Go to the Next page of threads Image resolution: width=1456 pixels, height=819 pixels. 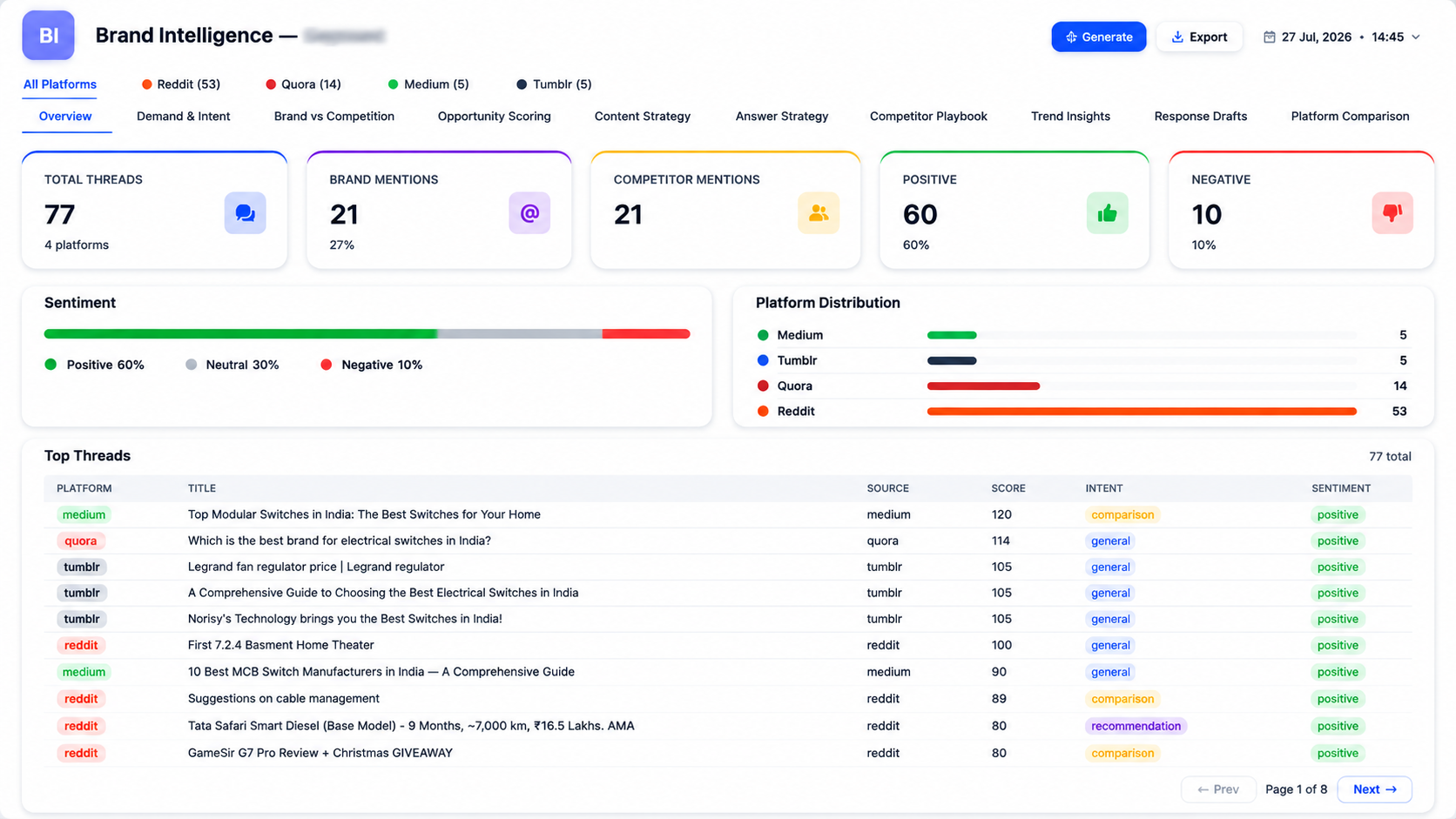[x=1374, y=789]
